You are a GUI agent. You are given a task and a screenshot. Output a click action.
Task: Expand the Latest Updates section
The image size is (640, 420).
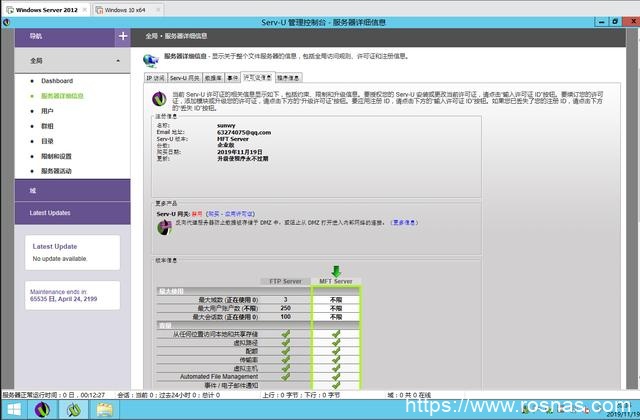[73, 213]
